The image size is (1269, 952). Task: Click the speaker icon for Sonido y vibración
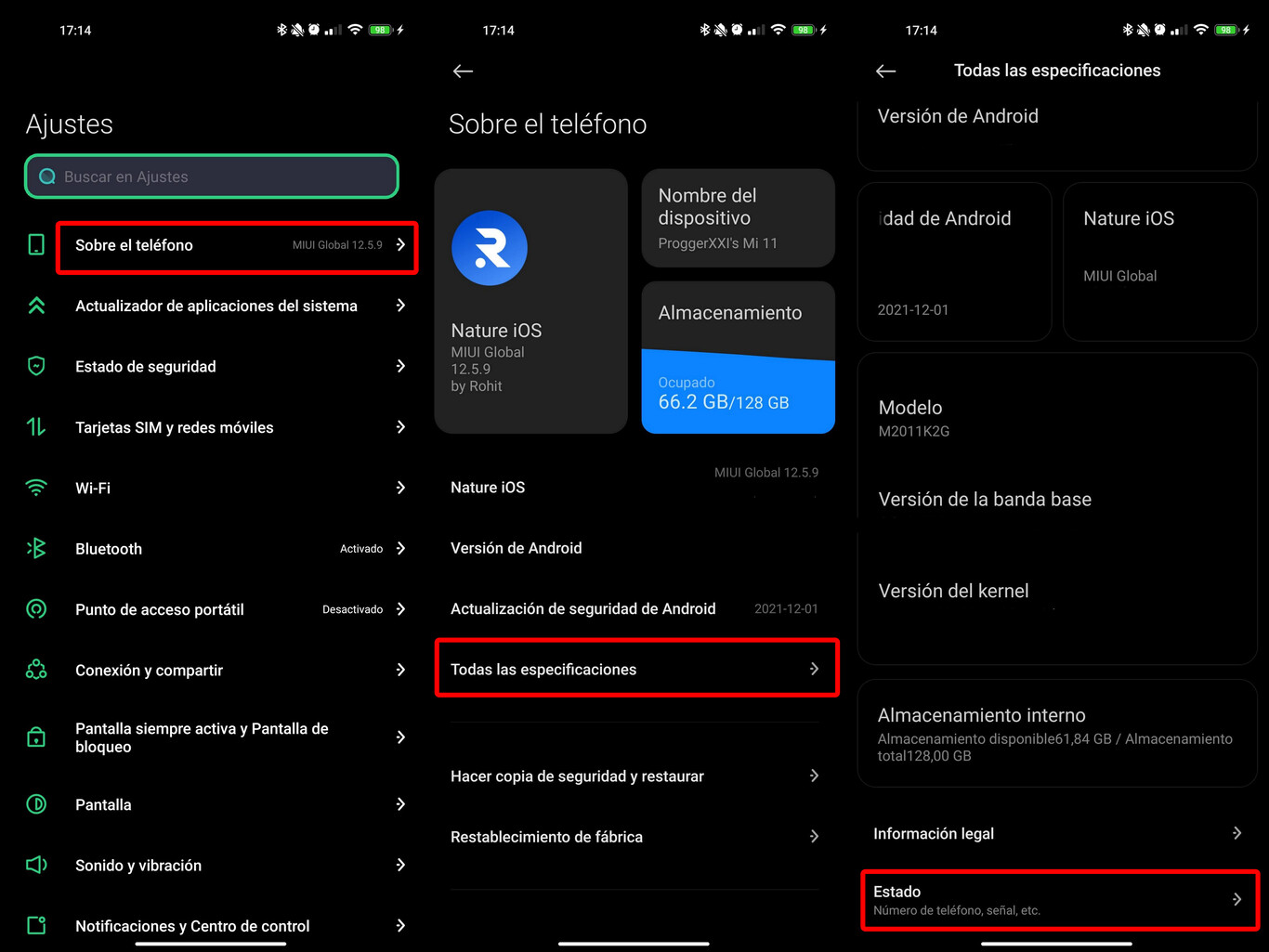pyautogui.click(x=36, y=865)
